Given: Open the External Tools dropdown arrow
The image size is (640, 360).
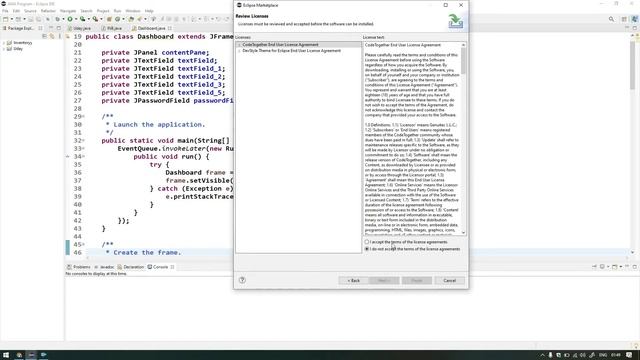Looking at the screenshot, I should point(101,19).
